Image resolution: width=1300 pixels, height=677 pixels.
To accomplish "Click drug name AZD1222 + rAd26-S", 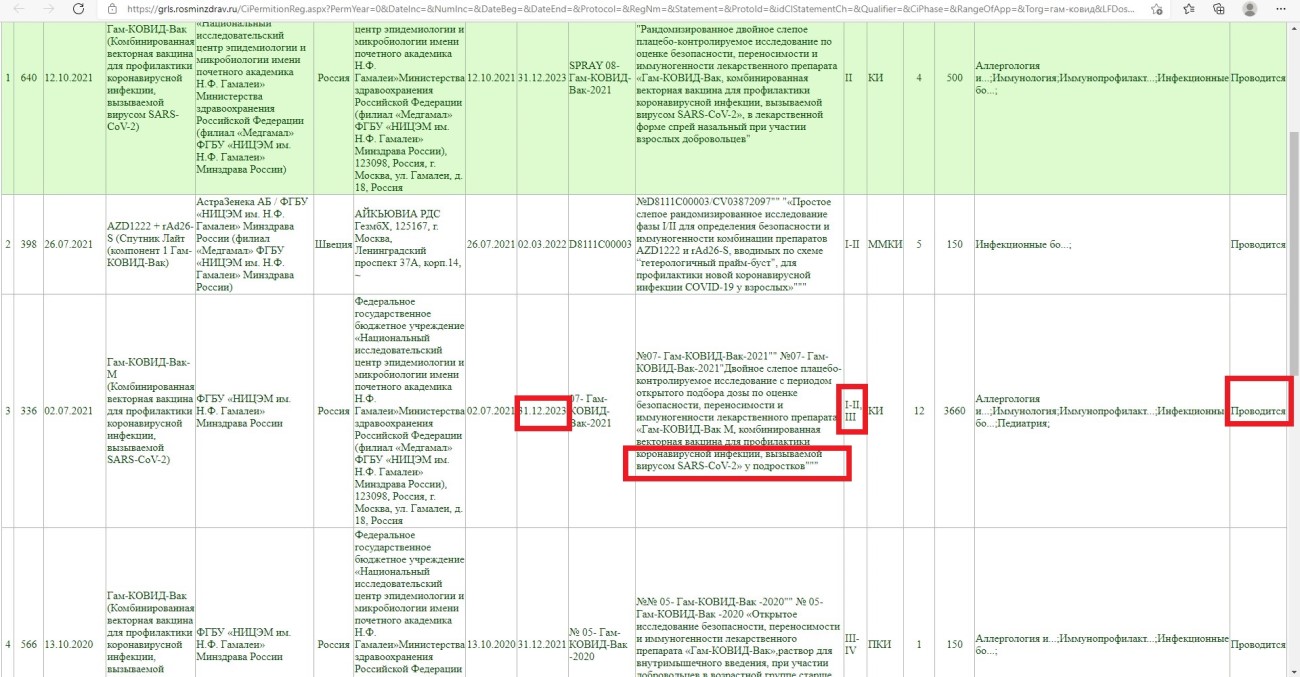I will coord(148,244).
